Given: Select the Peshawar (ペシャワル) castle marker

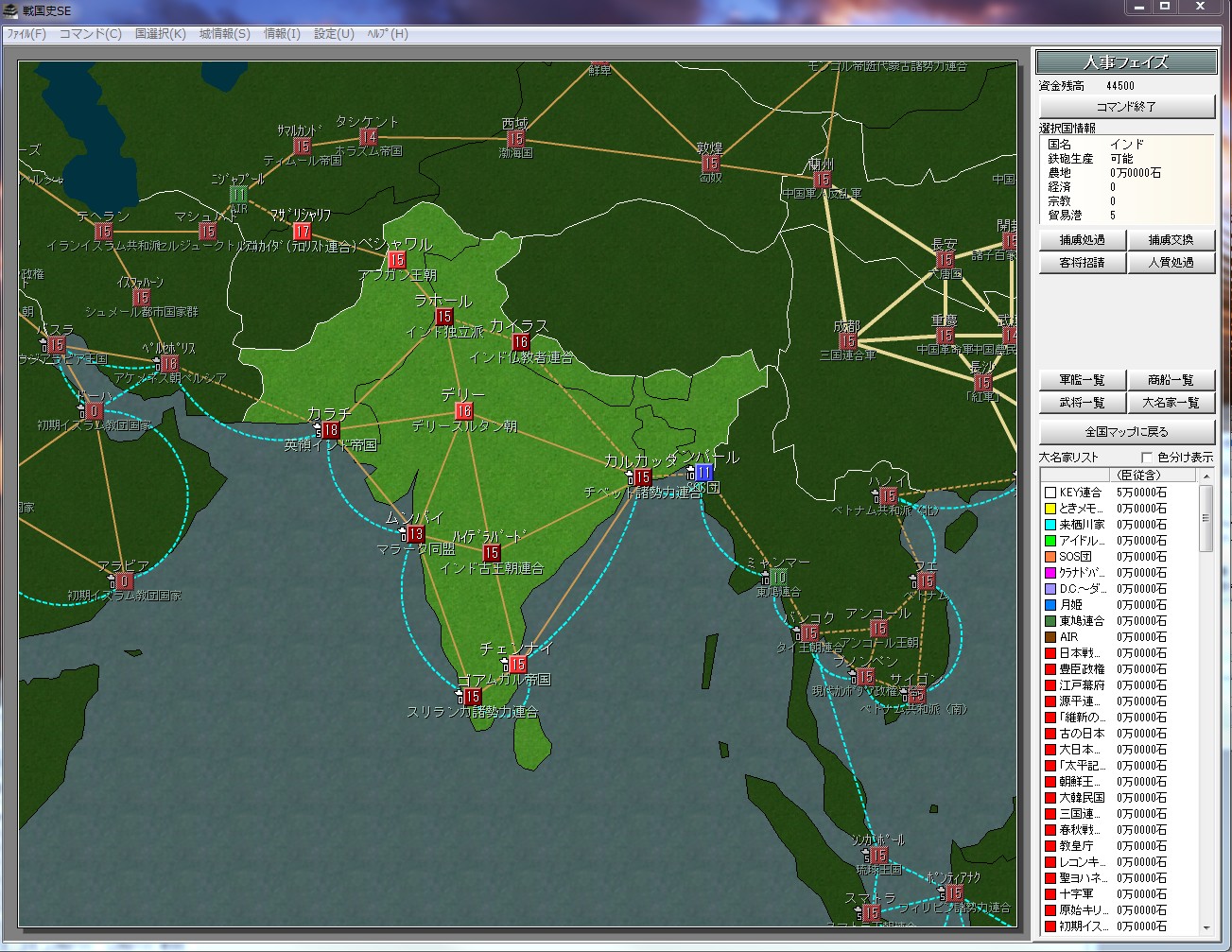Looking at the screenshot, I should (396, 260).
